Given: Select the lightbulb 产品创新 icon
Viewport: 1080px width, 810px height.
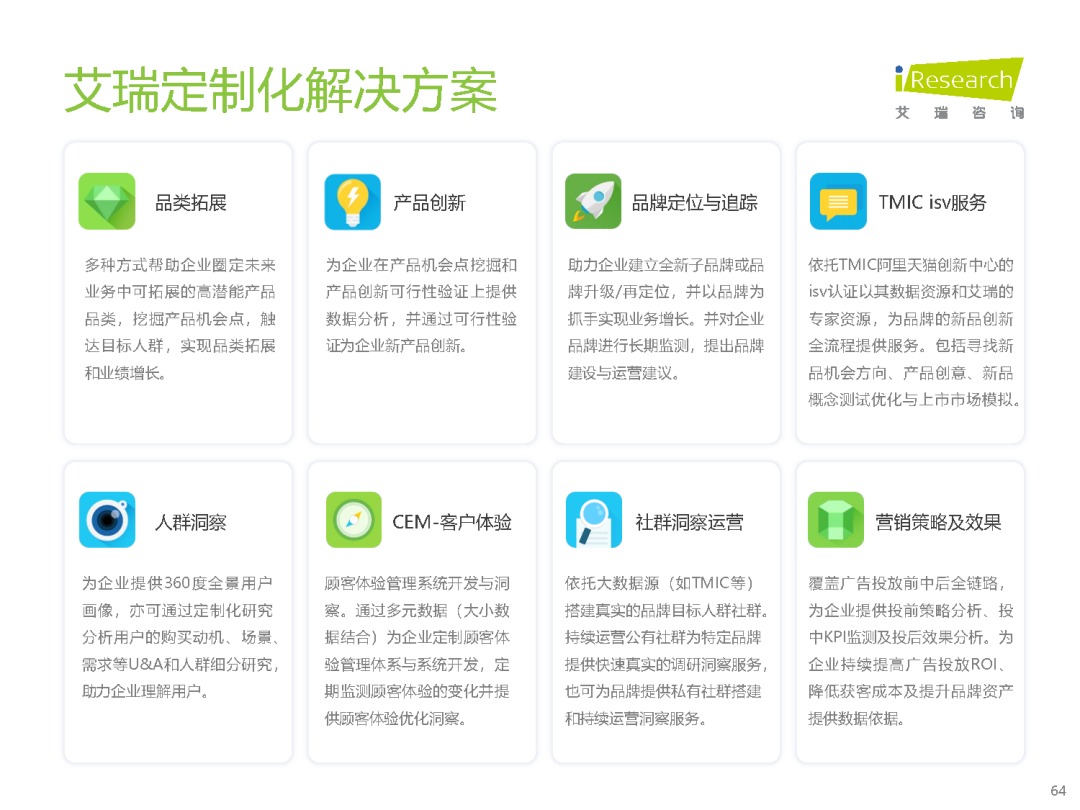Looking at the screenshot, I should (351, 201).
